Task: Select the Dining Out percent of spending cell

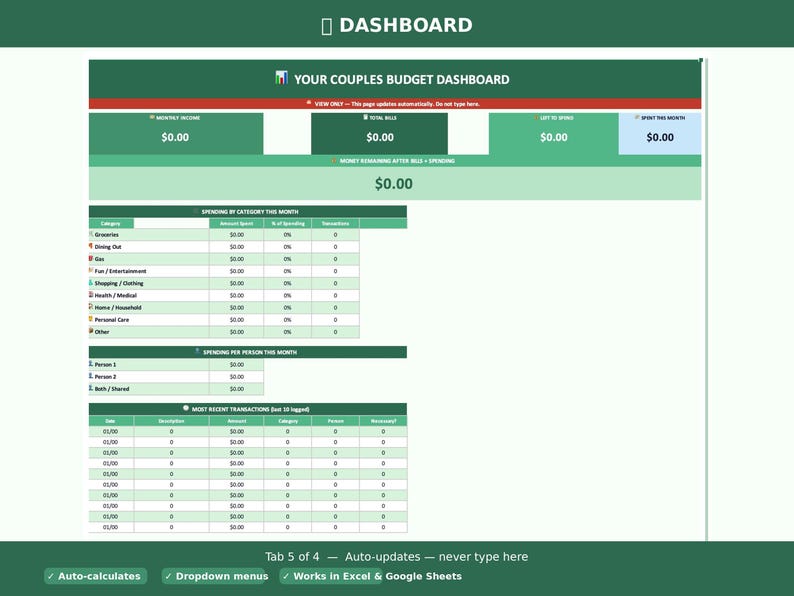Action: coord(288,247)
